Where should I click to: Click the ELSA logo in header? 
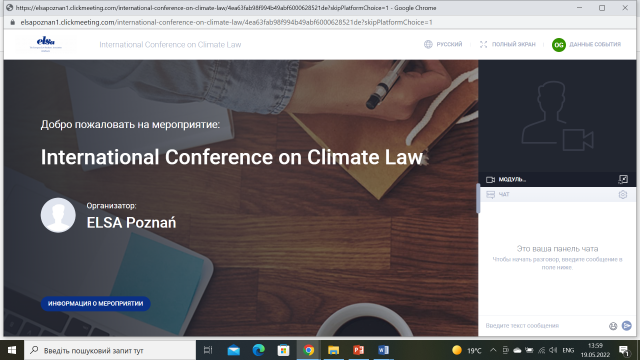[46, 44]
